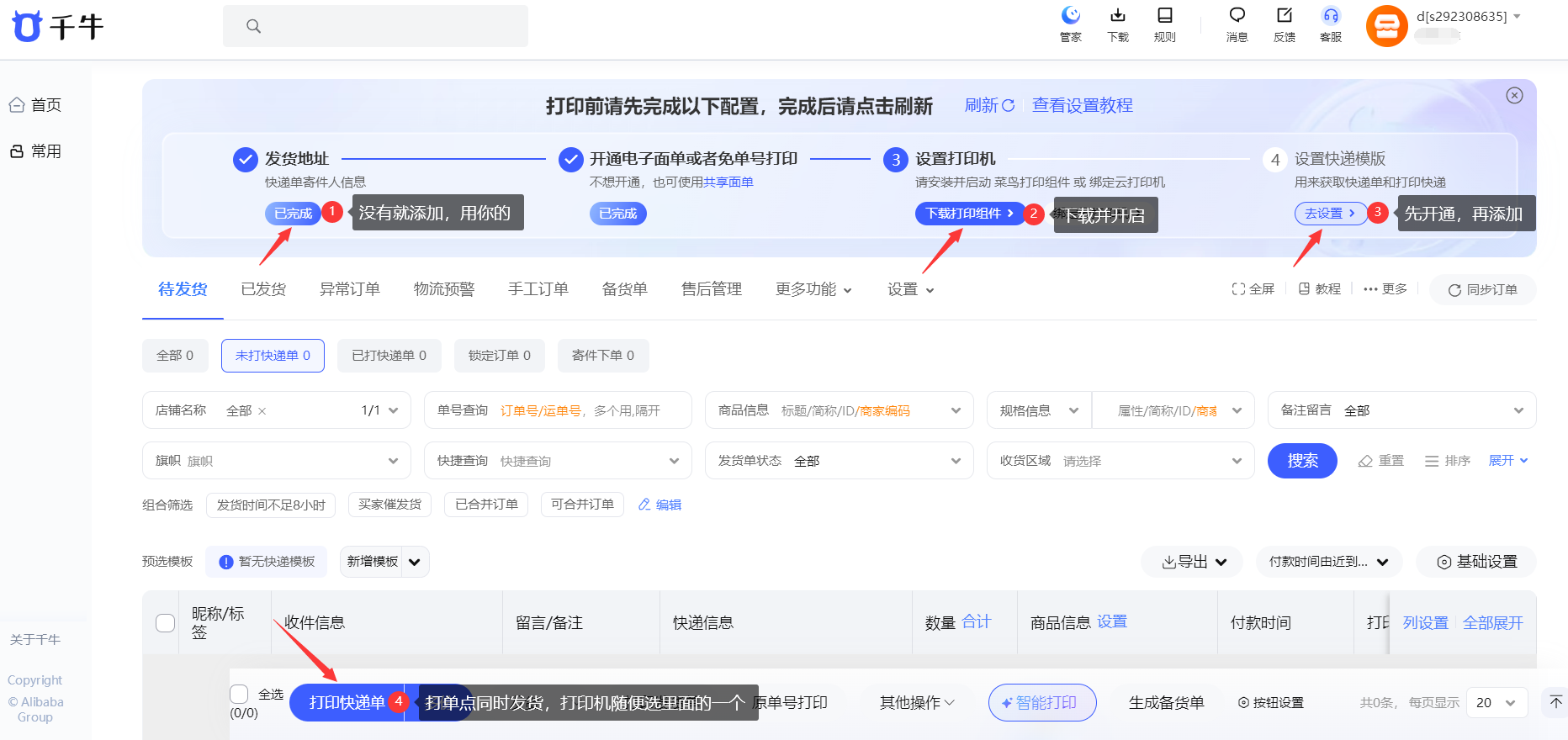Click the blue 搜索 button
This screenshot has width=1568, height=740.
(1301, 461)
